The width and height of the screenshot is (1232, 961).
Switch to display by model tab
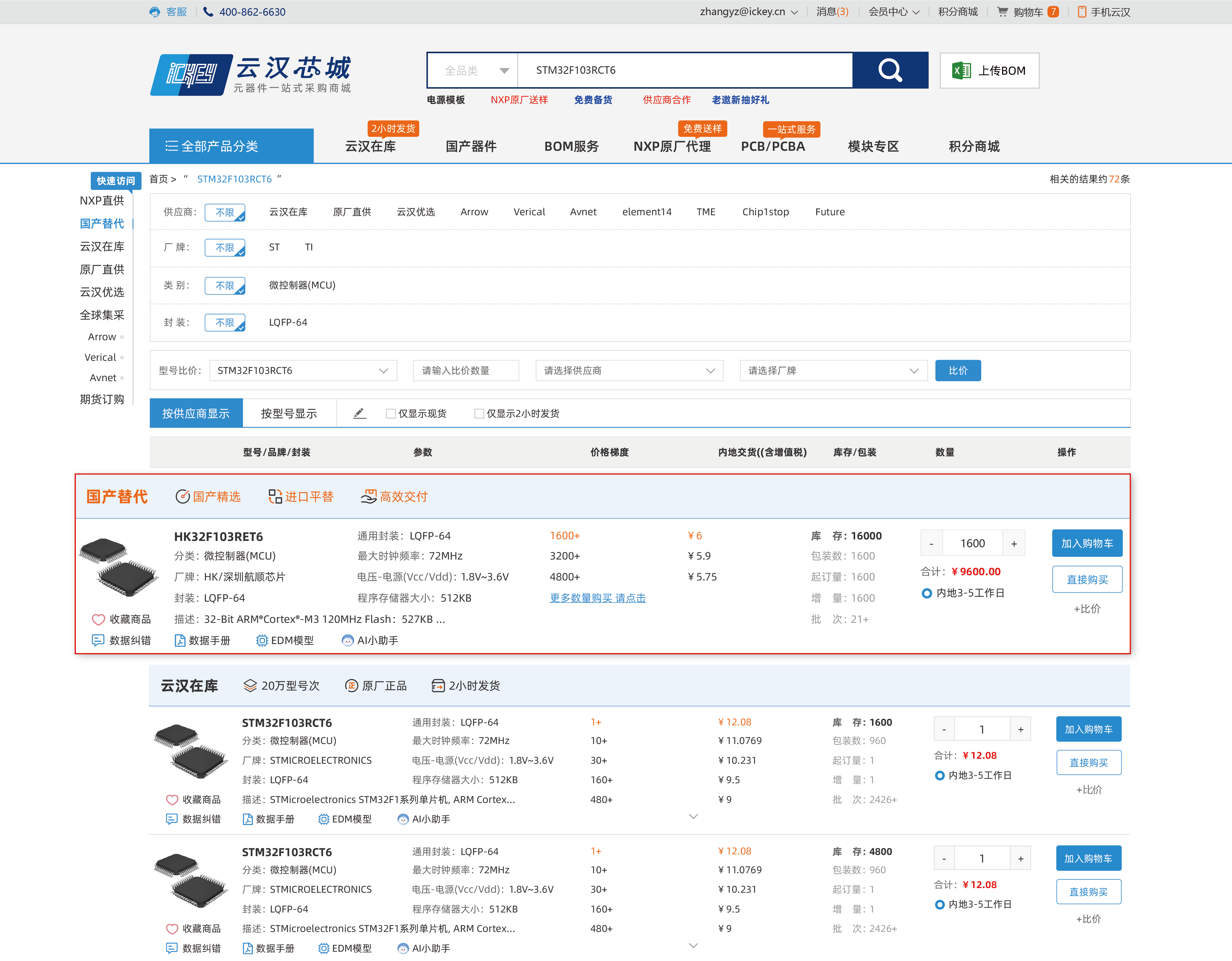[289, 413]
